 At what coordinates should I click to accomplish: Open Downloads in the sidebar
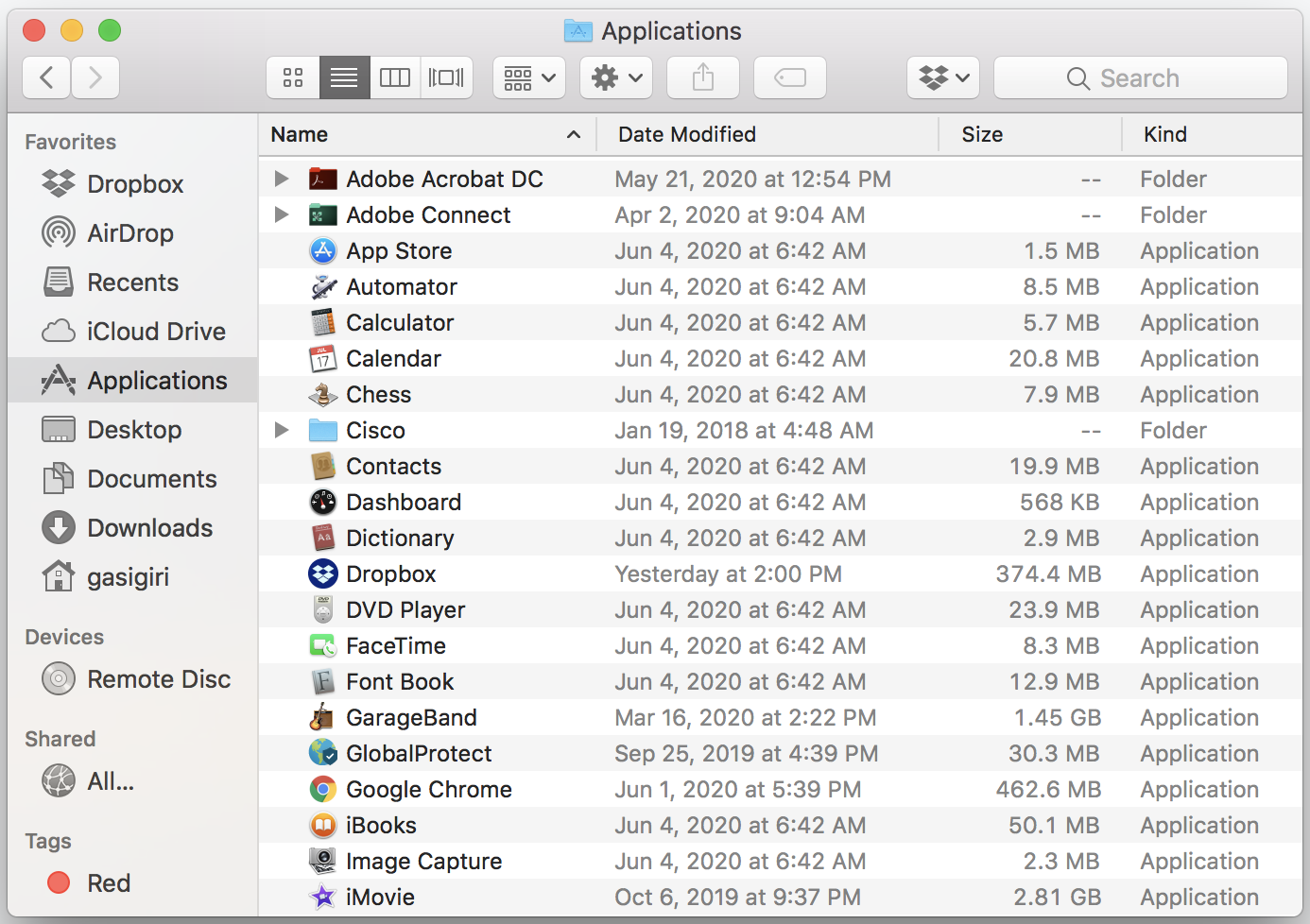pos(132,528)
